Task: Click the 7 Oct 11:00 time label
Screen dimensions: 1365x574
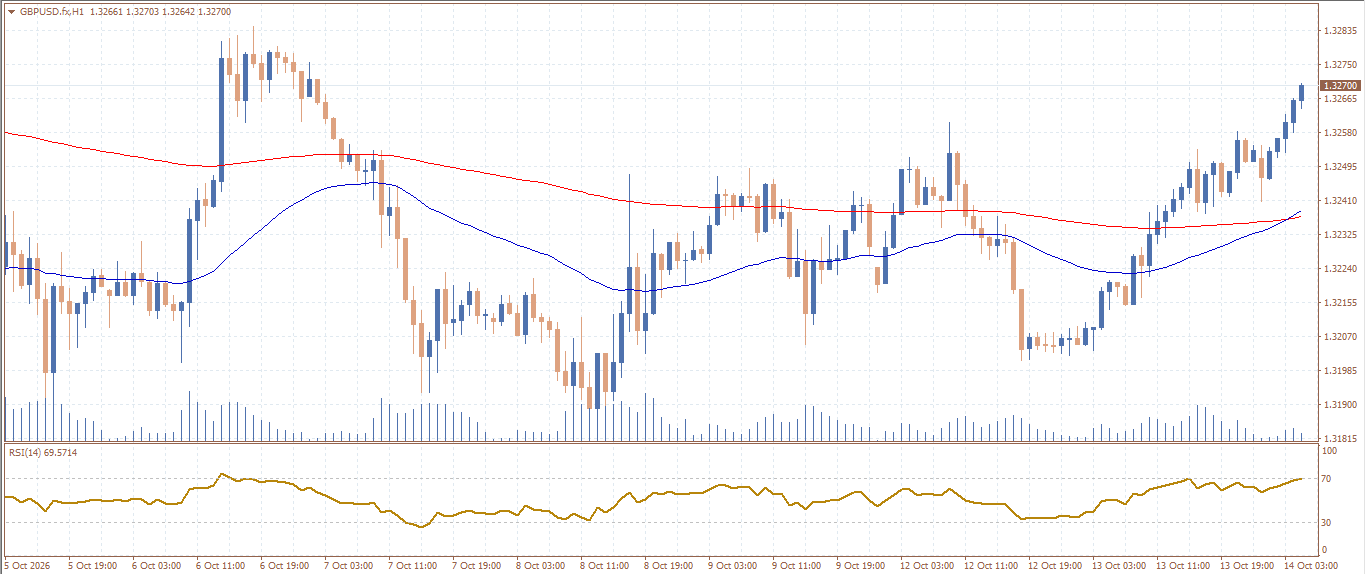Action: [x=413, y=566]
